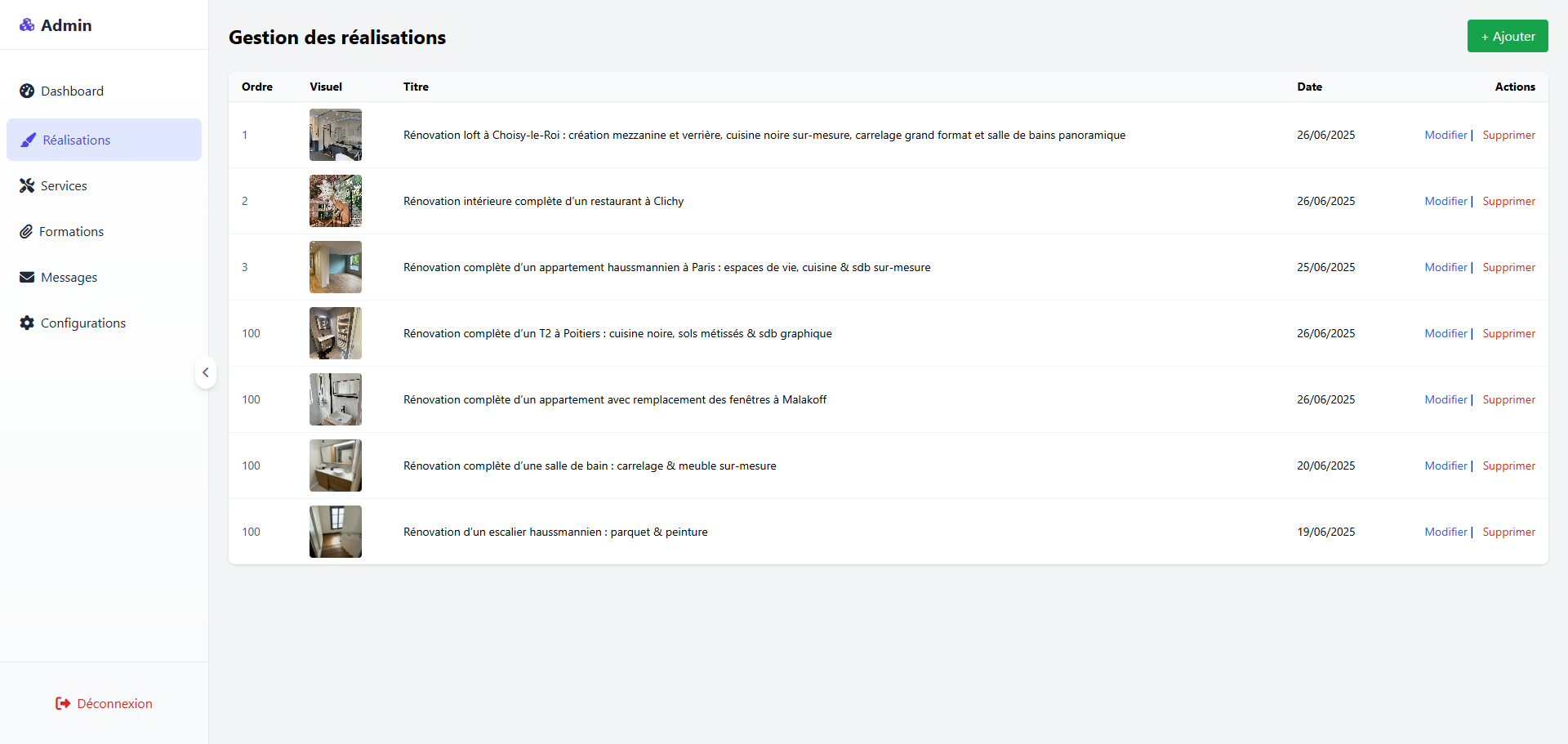Select the salle de bain renovation title

(x=590, y=466)
